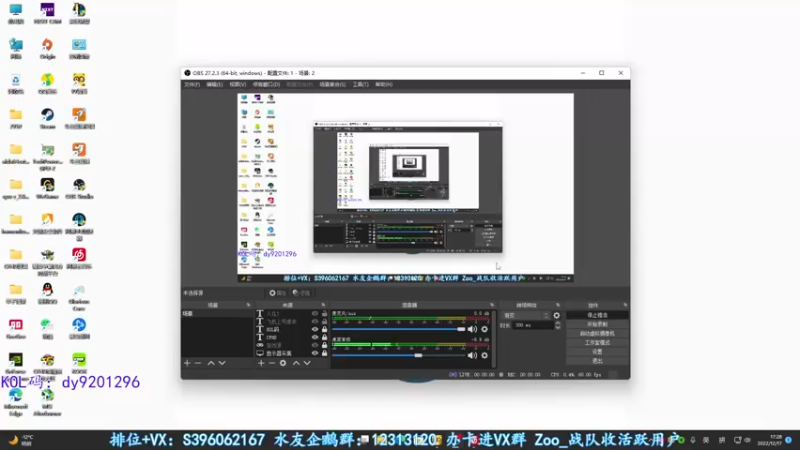
Task: Open the OBS Studio desktop shortcut
Action: pyautogui.click(x=79, y=189)
